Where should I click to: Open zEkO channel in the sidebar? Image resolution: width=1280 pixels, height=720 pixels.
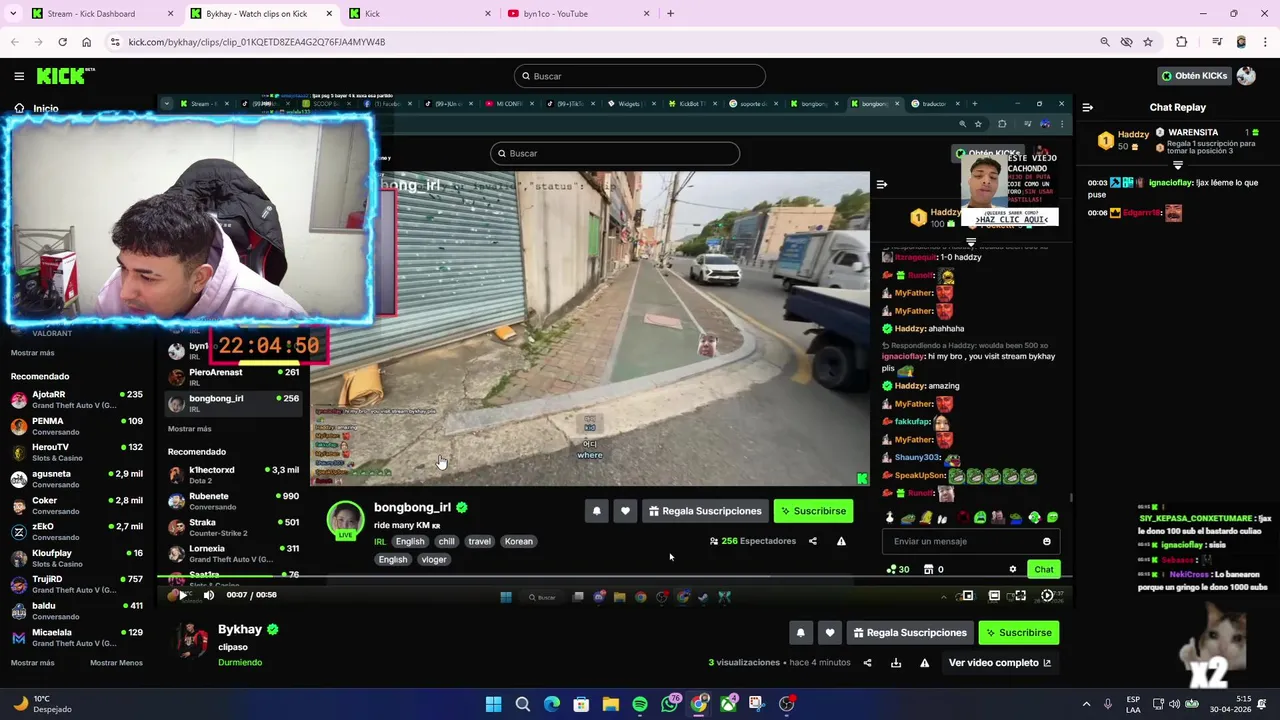77,531
